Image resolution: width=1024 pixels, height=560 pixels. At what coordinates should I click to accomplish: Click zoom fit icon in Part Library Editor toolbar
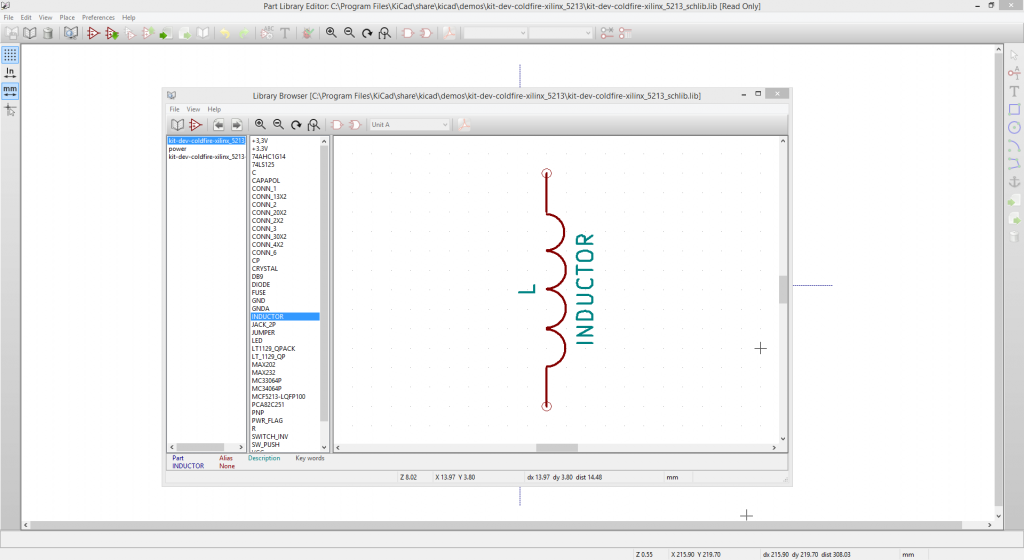(385, 33)
